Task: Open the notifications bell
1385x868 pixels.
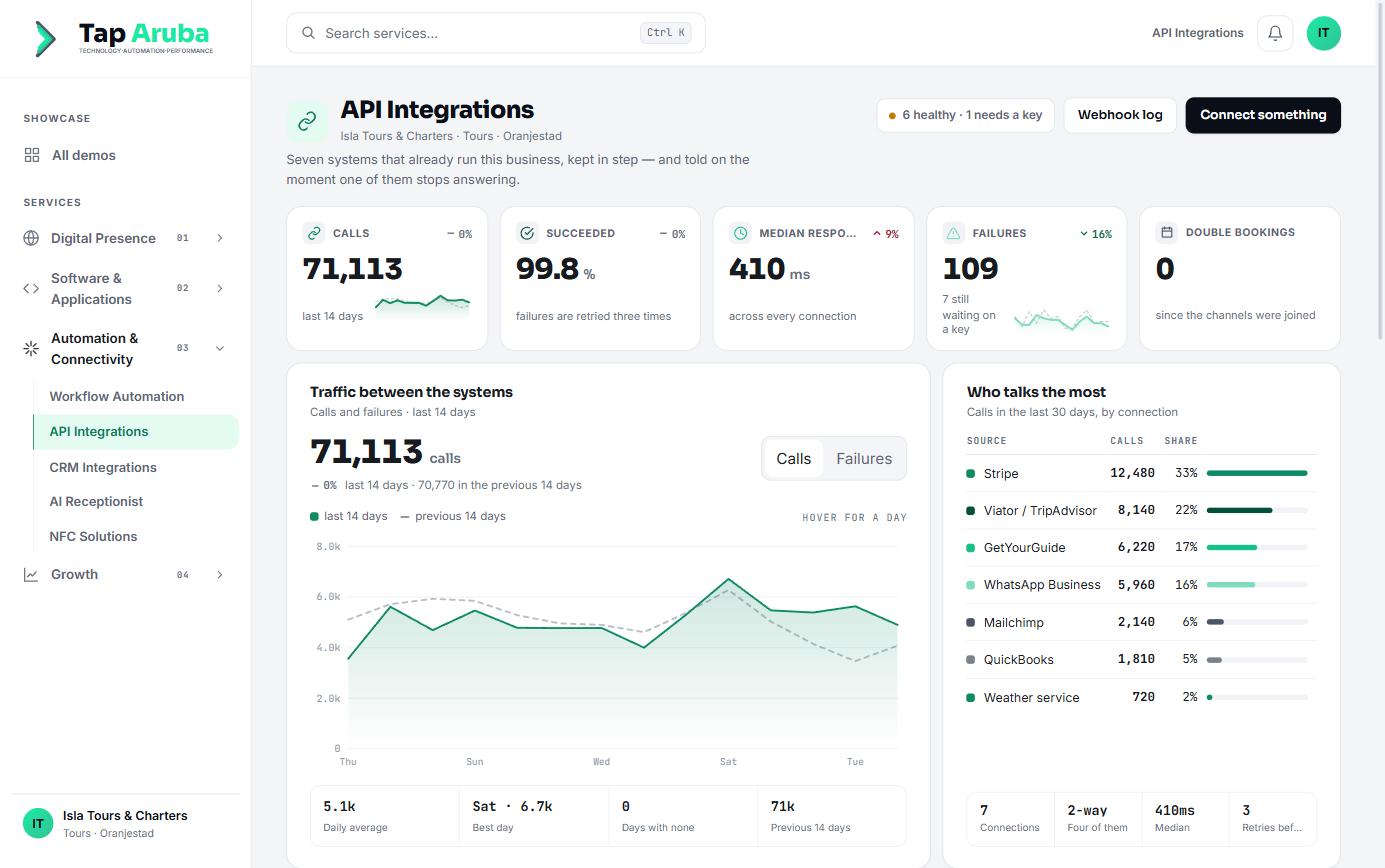Action: pyautogui.click(x=1275, y=33)
